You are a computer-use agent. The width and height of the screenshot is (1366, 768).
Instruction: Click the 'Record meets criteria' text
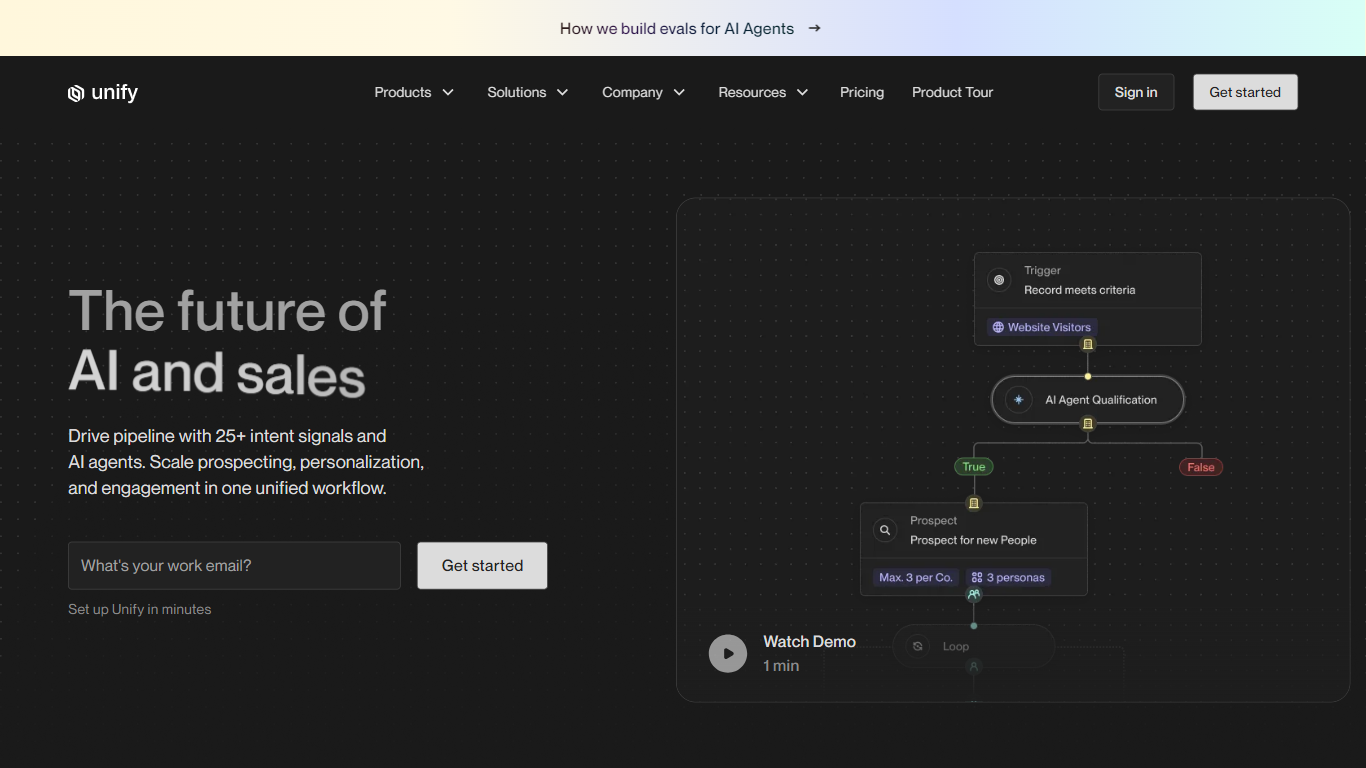click(1080, 290)
